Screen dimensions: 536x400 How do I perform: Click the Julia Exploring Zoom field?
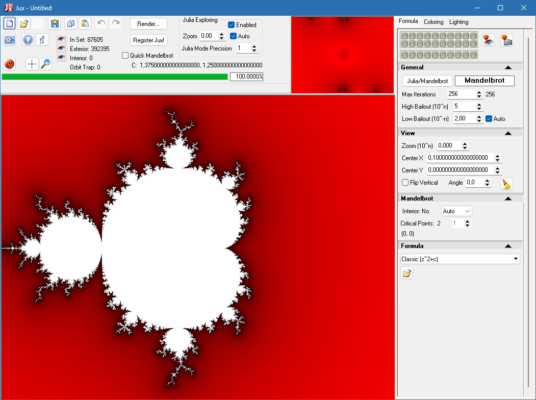(x=209, y=36)
